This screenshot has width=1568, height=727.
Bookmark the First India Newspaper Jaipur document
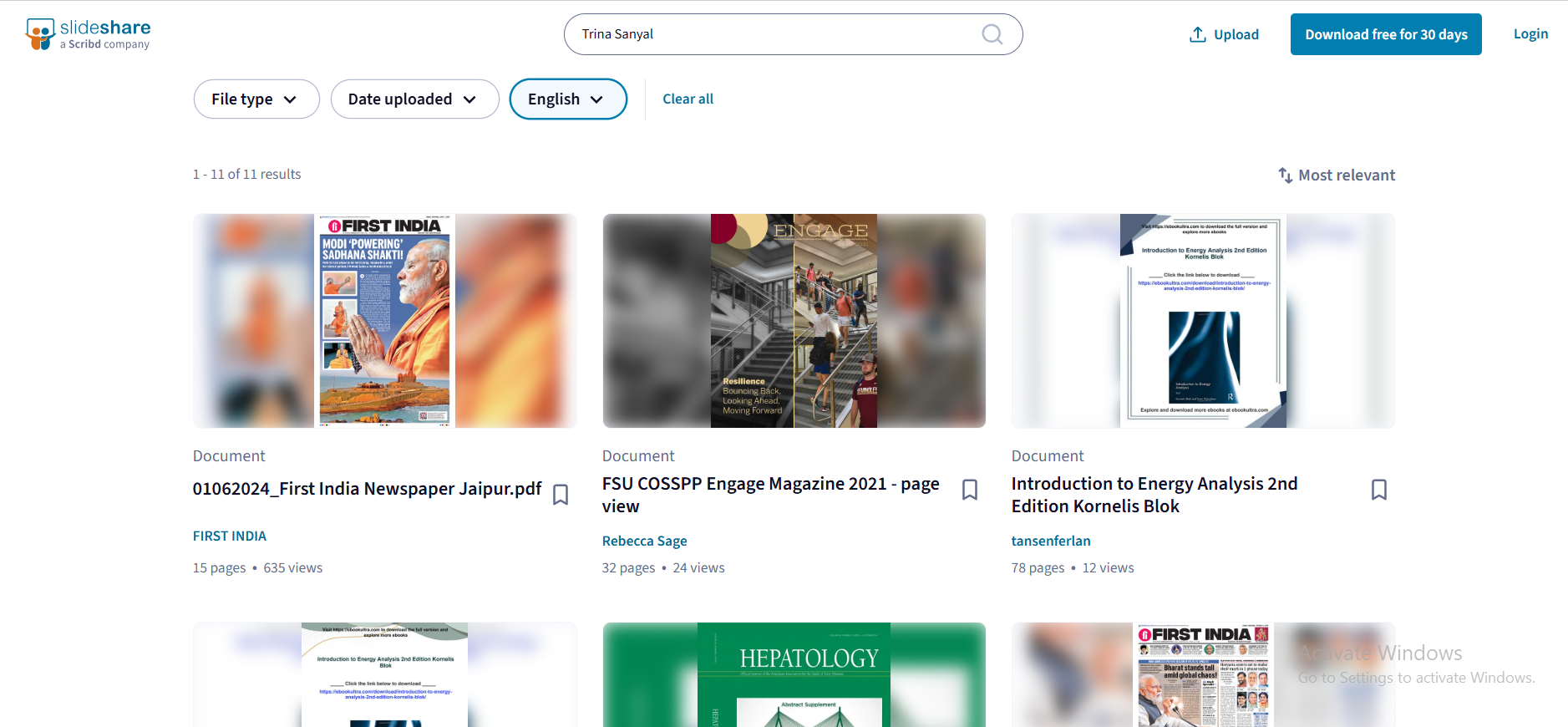click(x=561, y=495)
